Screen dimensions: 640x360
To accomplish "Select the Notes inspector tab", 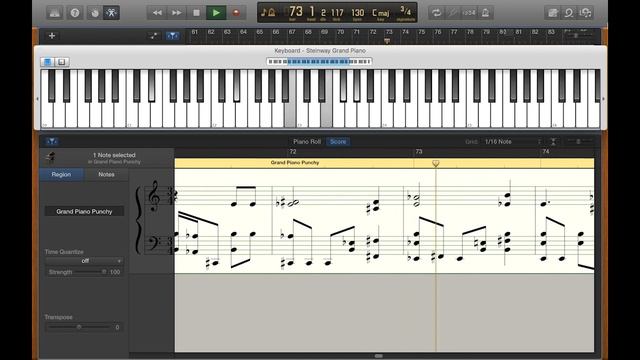I will (x=106, y=174).
